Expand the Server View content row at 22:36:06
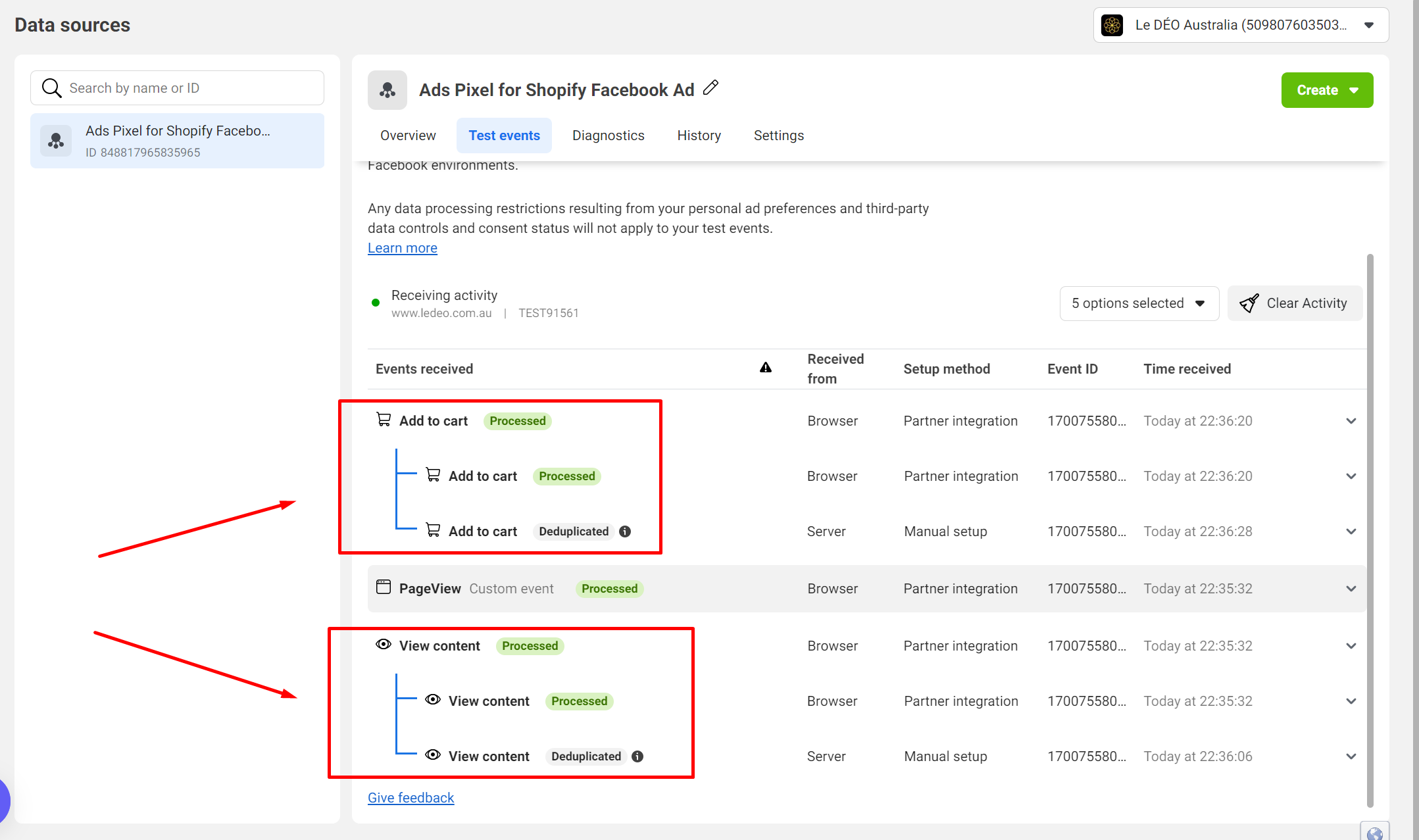The height and width of the screenshot is (840, 1419). click(1351, 756)
